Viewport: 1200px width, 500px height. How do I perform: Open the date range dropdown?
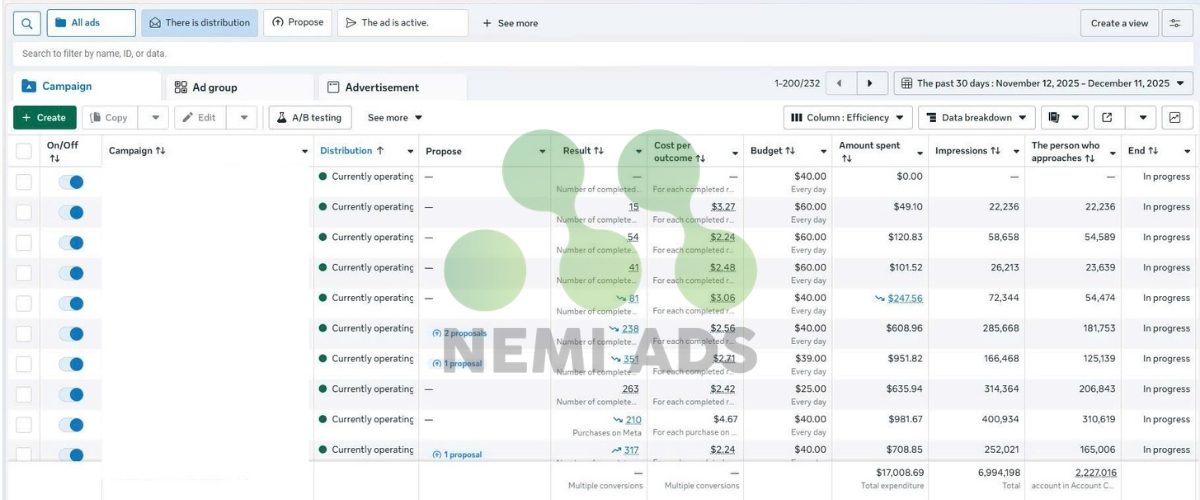point(1043,84)
